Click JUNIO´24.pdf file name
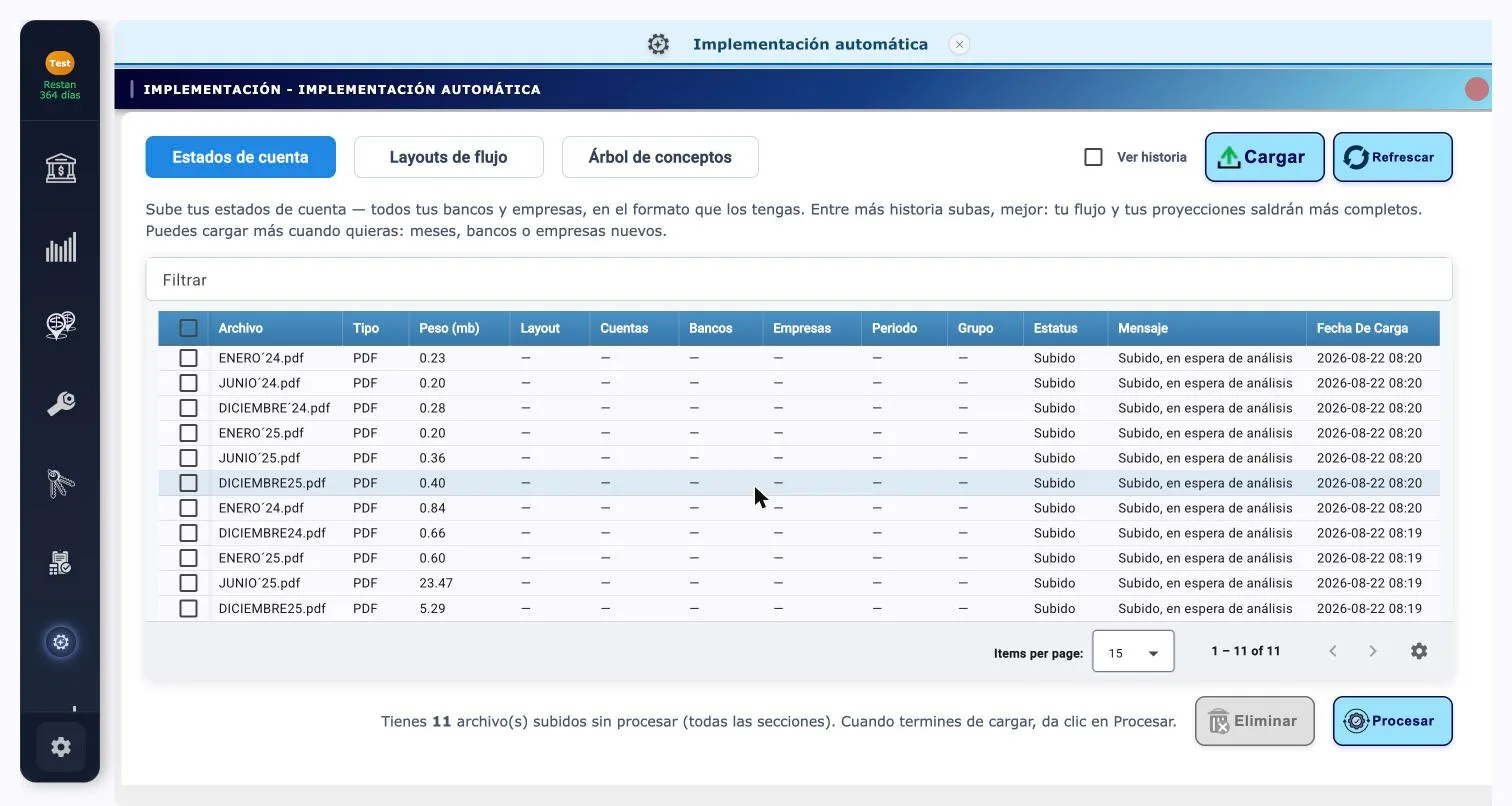 [259, 383]
